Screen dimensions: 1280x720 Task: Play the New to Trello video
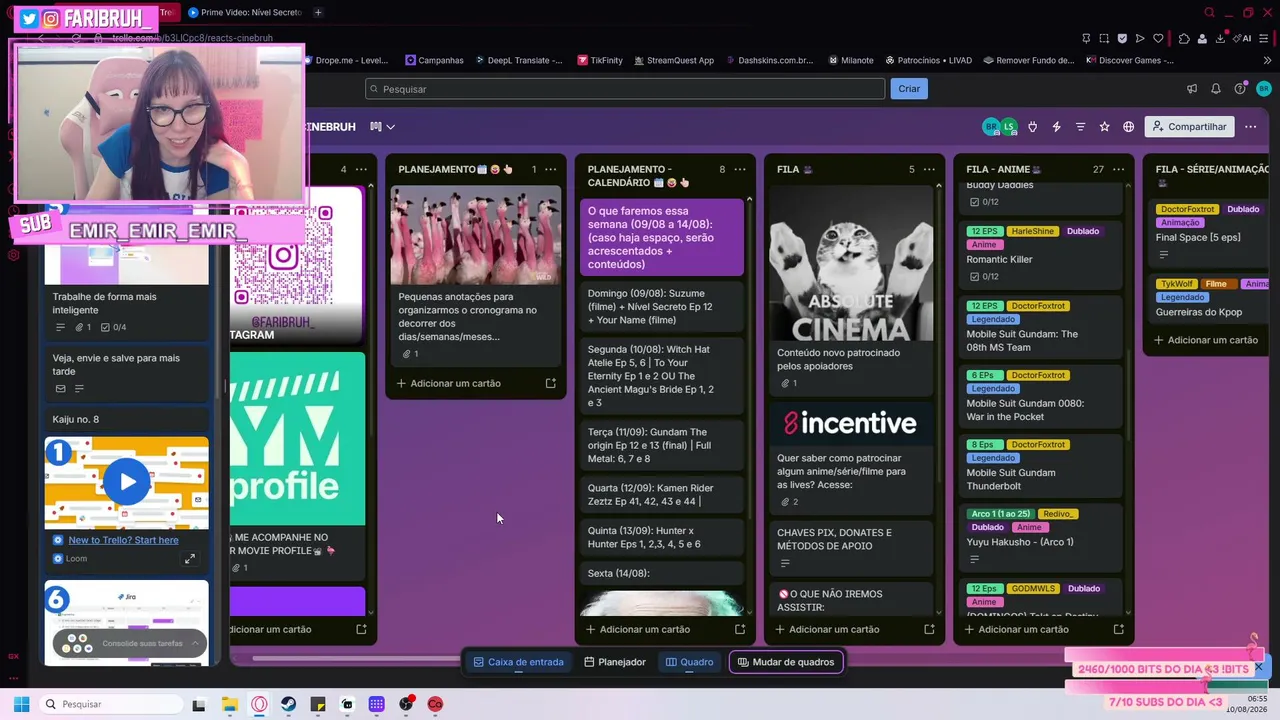[127, 482]
